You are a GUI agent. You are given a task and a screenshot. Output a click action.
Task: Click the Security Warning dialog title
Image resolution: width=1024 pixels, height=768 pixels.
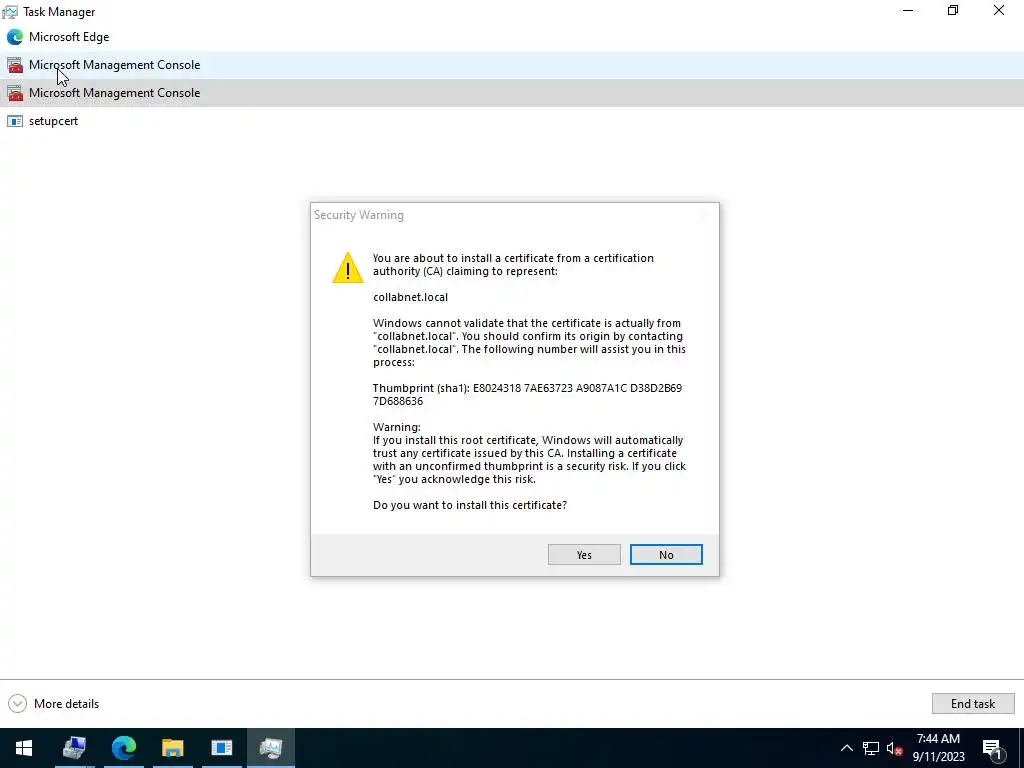(x=359, y=215)
